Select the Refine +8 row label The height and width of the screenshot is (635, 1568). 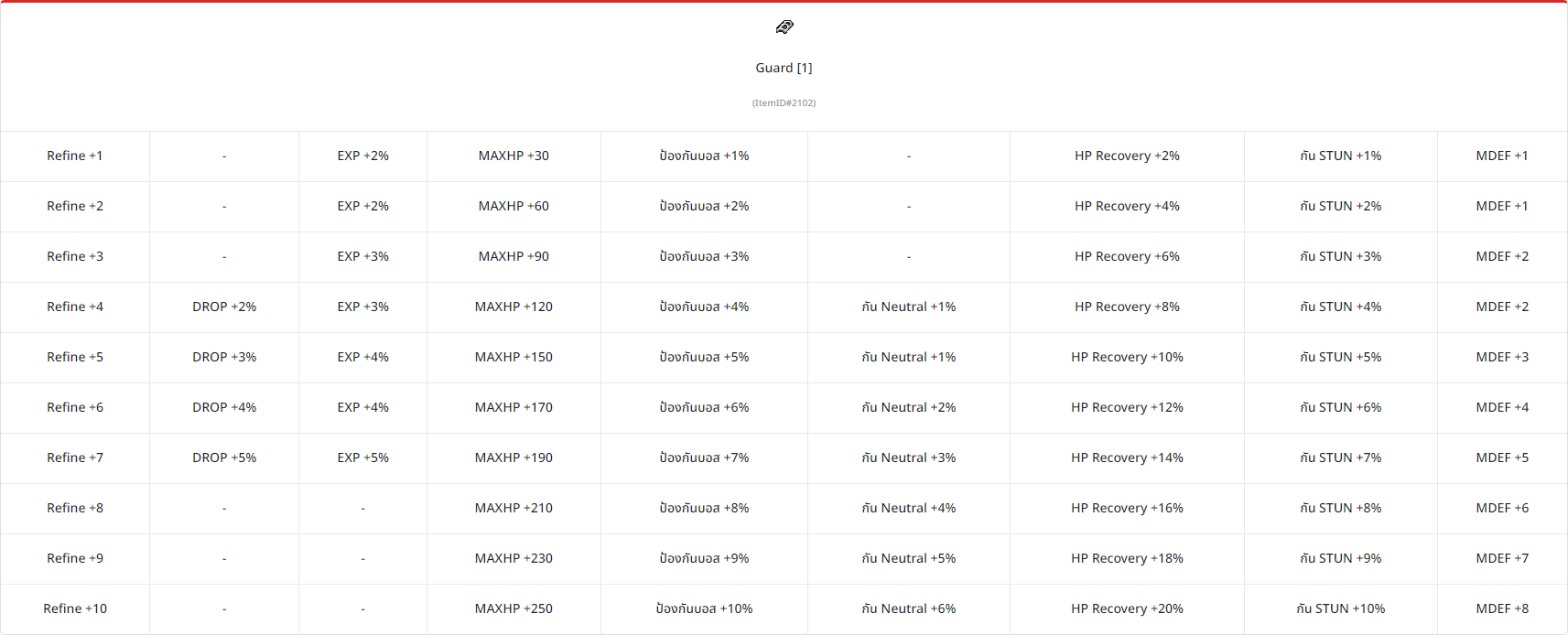pyautogui.click(x=75, y=508)
